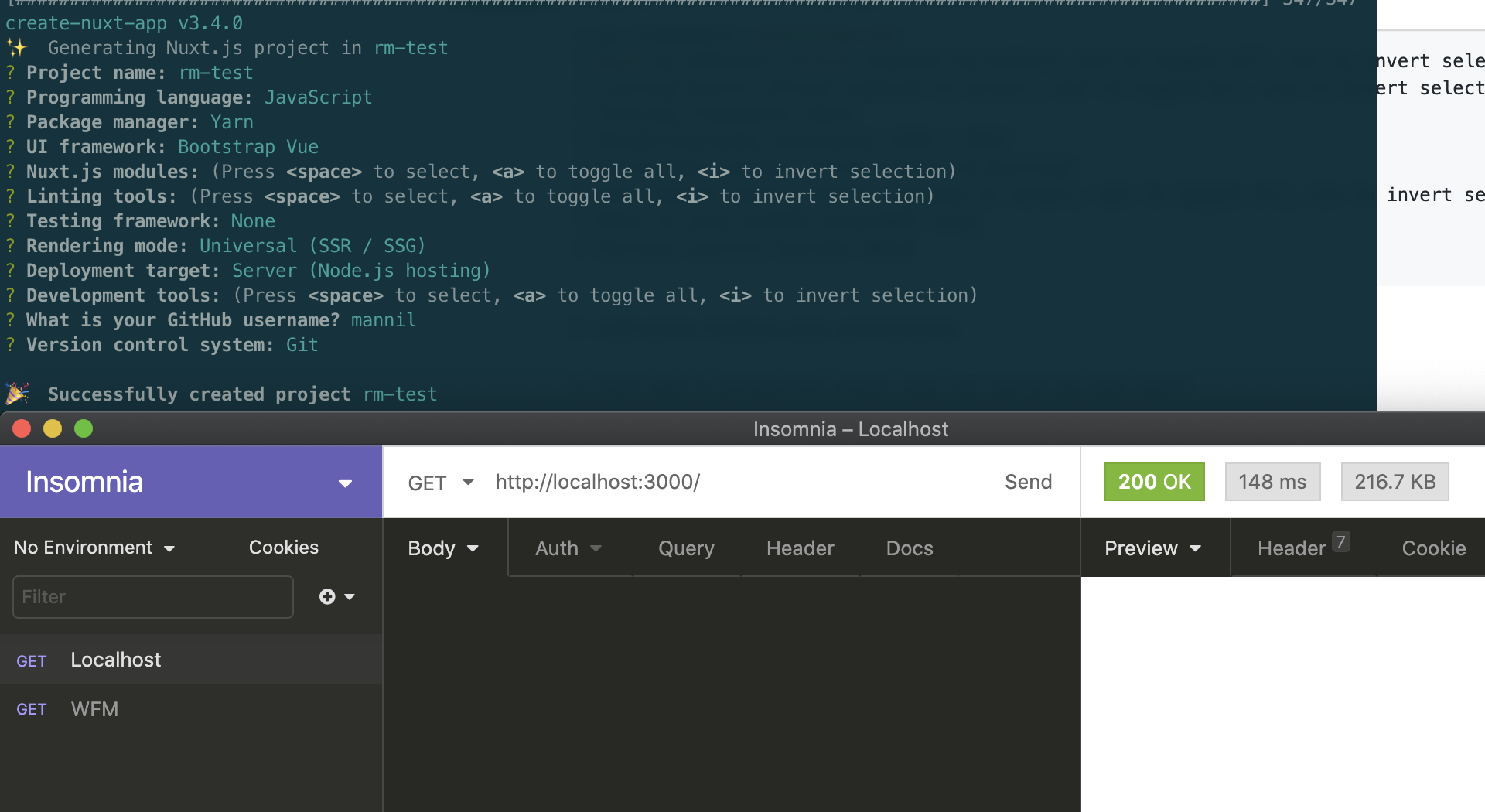The image size is (1485, 812).
Task: Open the GET method dropdown
Action: pyautogui.click(x=441, y=483)
